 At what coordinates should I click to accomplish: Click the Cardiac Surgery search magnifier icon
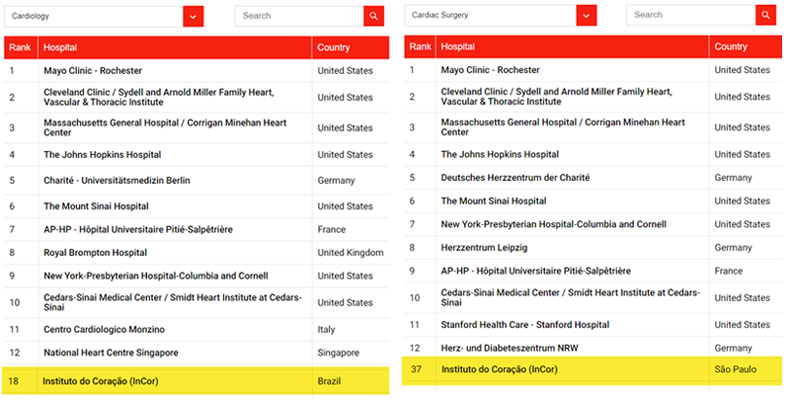[765, 15]
